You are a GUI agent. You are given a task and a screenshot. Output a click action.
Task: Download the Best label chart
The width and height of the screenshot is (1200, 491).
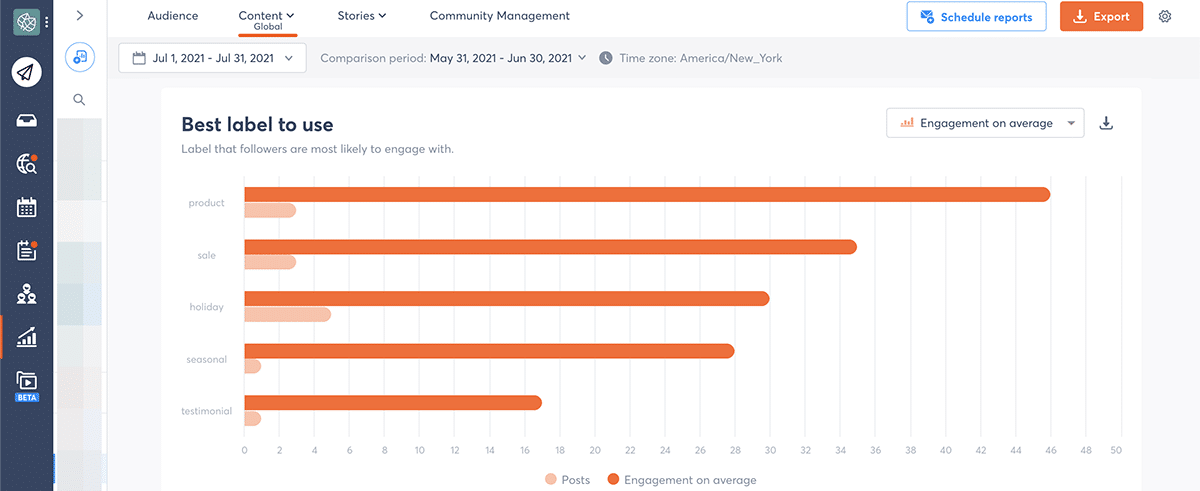[1106, 124]
